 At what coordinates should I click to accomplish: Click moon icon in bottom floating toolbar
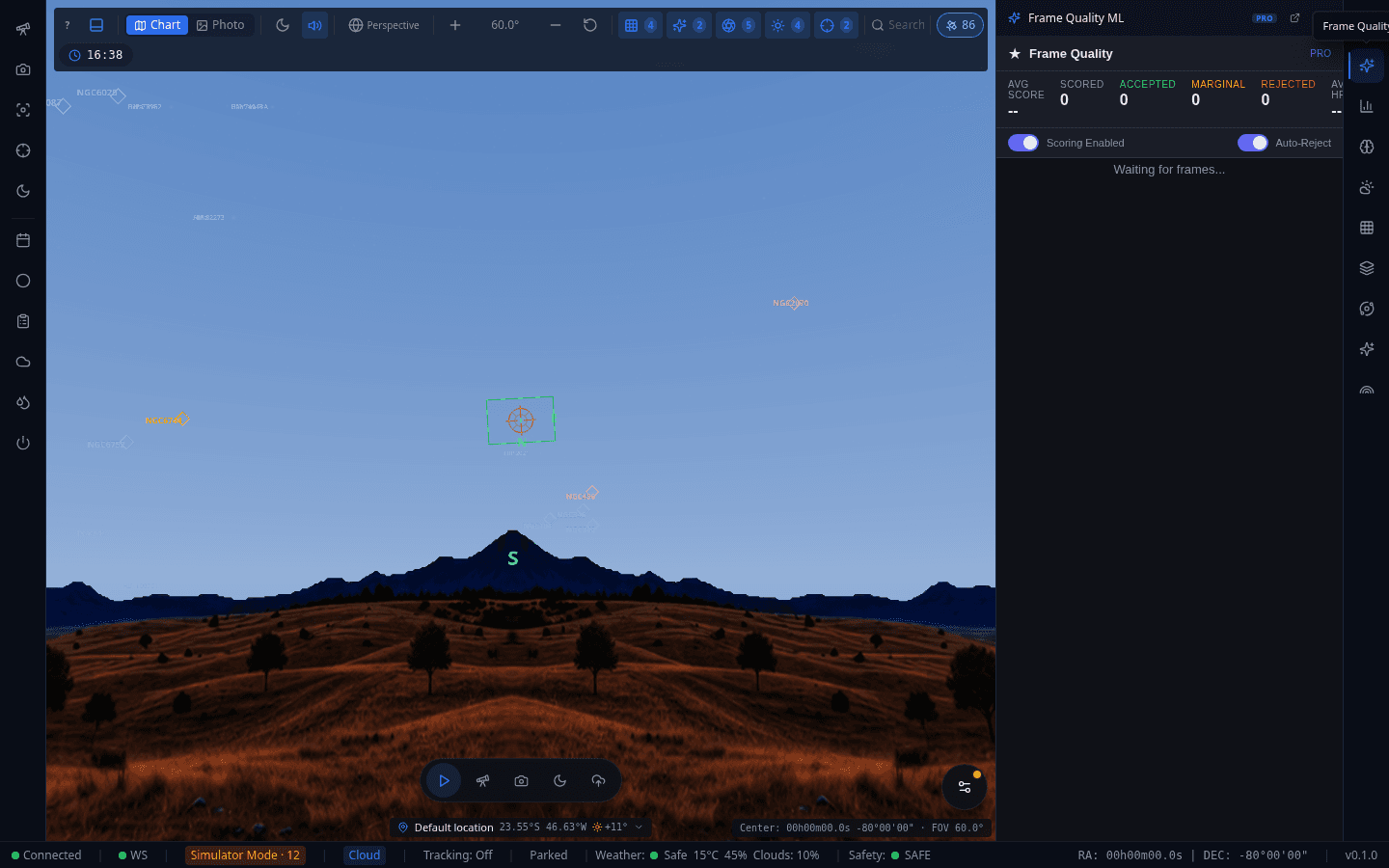pyautogui.click(x=559, y=781)
